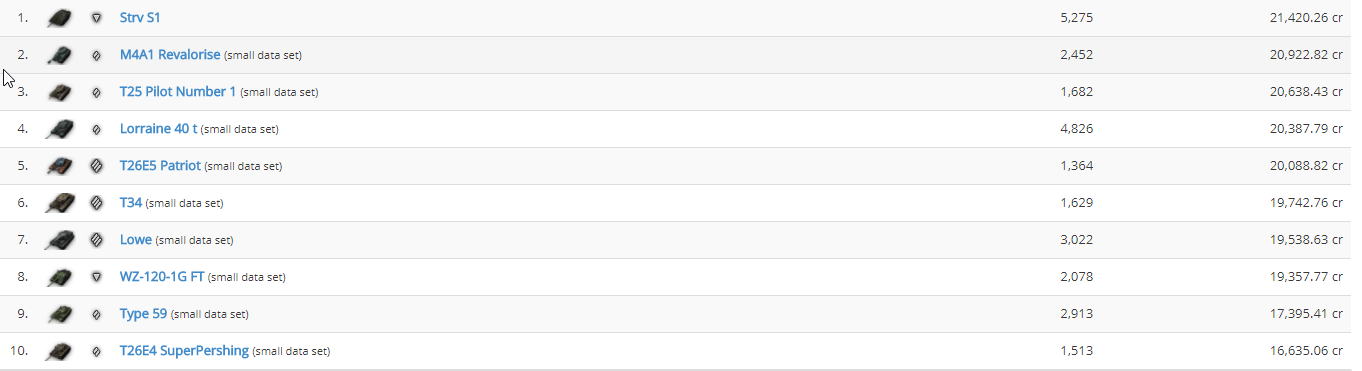Click tank destroyer class icon beside WZ-120-1G FT

[96, 277]
